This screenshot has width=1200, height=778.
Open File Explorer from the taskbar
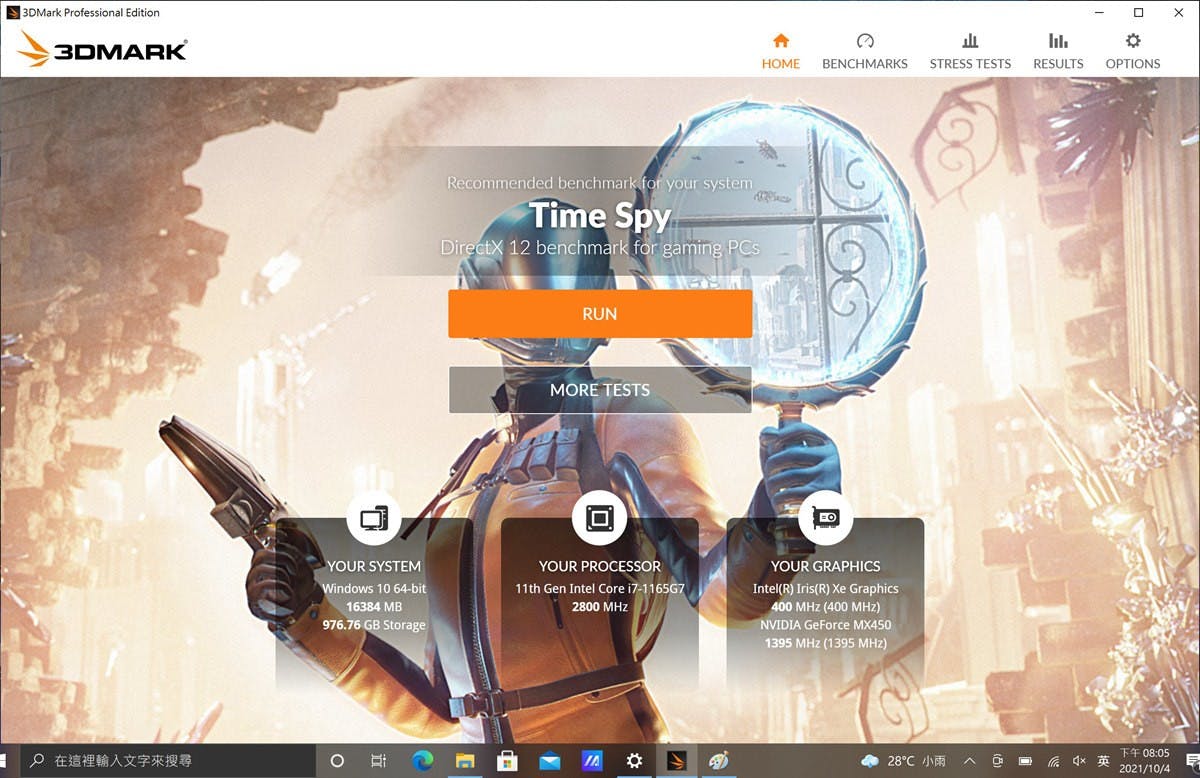coord(464,761)
